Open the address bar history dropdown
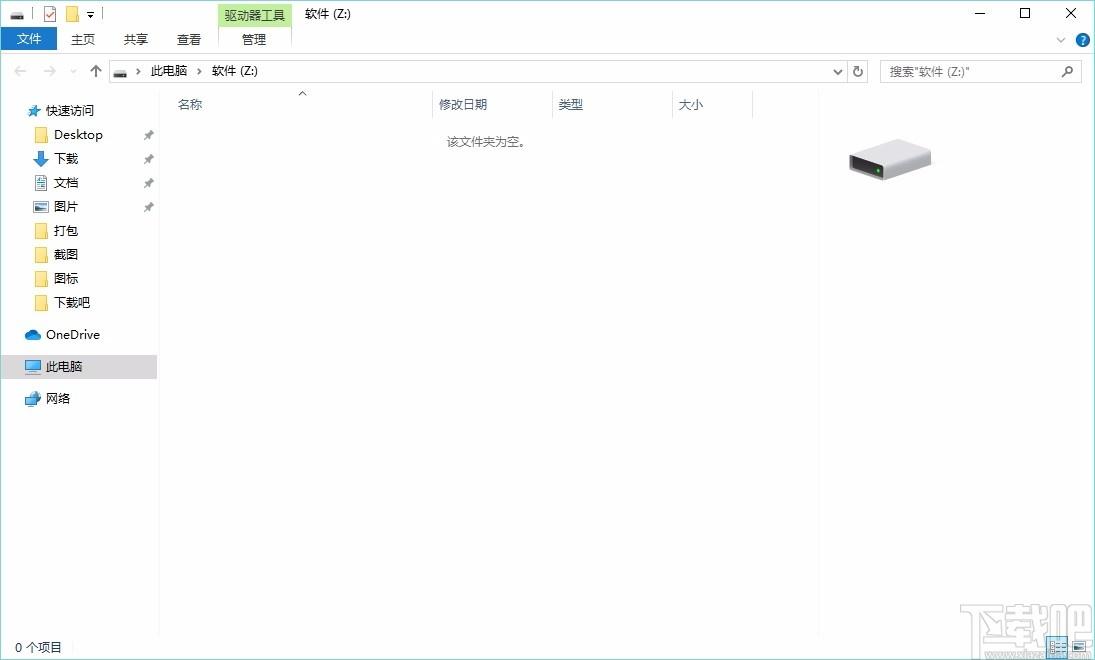The height and width of the screenshot is (660, 1095). [838, 71]
